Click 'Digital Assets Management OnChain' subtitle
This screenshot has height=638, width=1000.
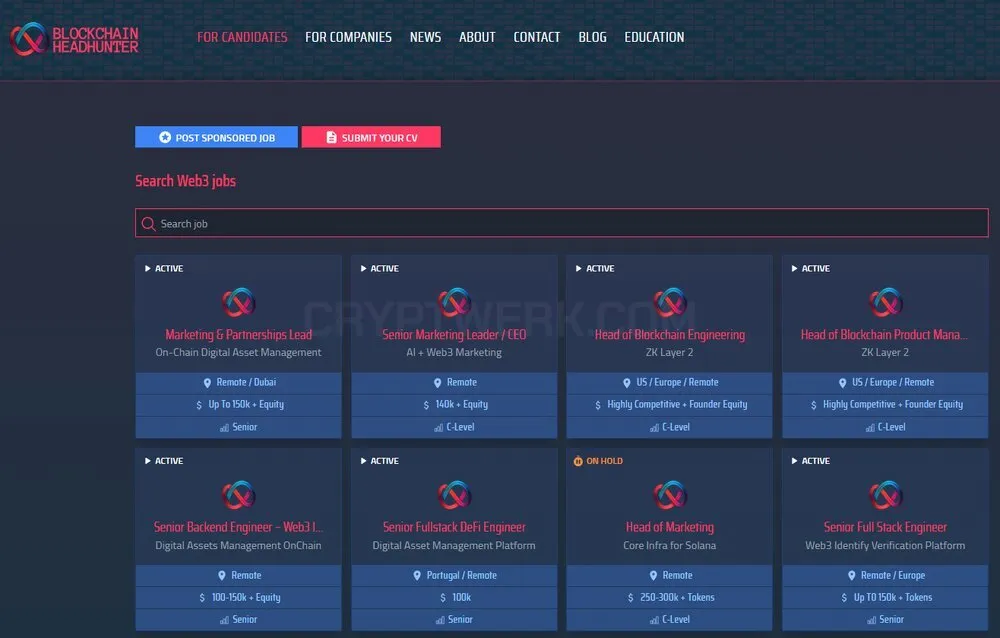click(239, 545)
